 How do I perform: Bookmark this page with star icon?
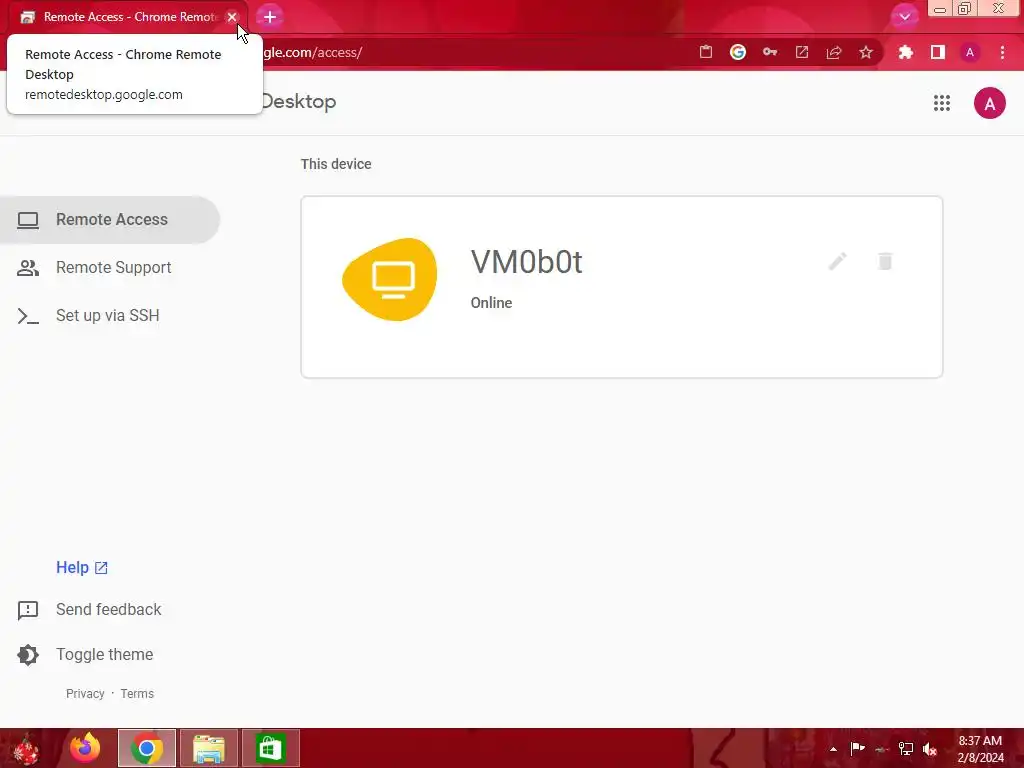tap(866, 52)
